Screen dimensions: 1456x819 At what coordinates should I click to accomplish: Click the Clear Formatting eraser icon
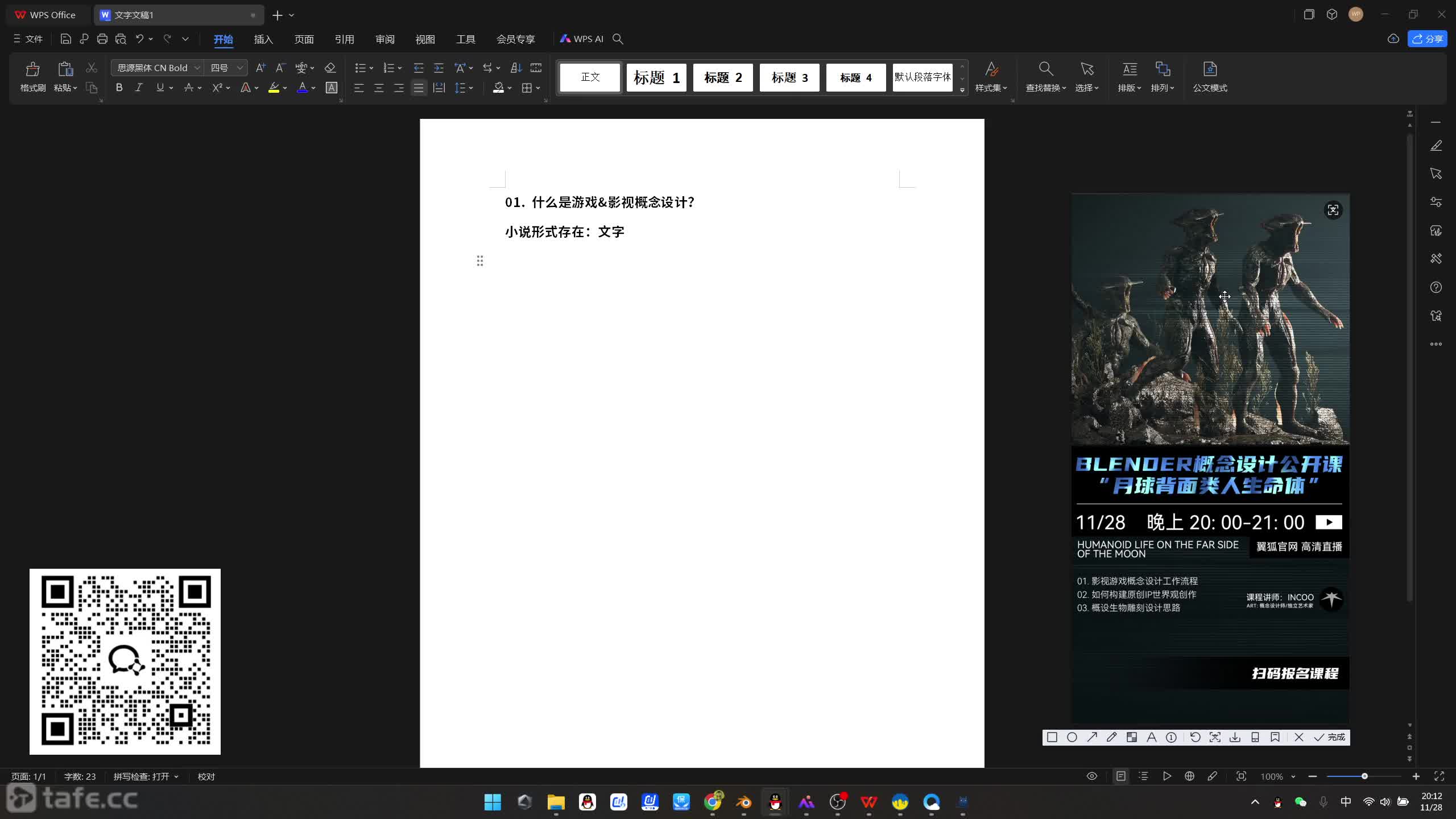click(330, 68)
